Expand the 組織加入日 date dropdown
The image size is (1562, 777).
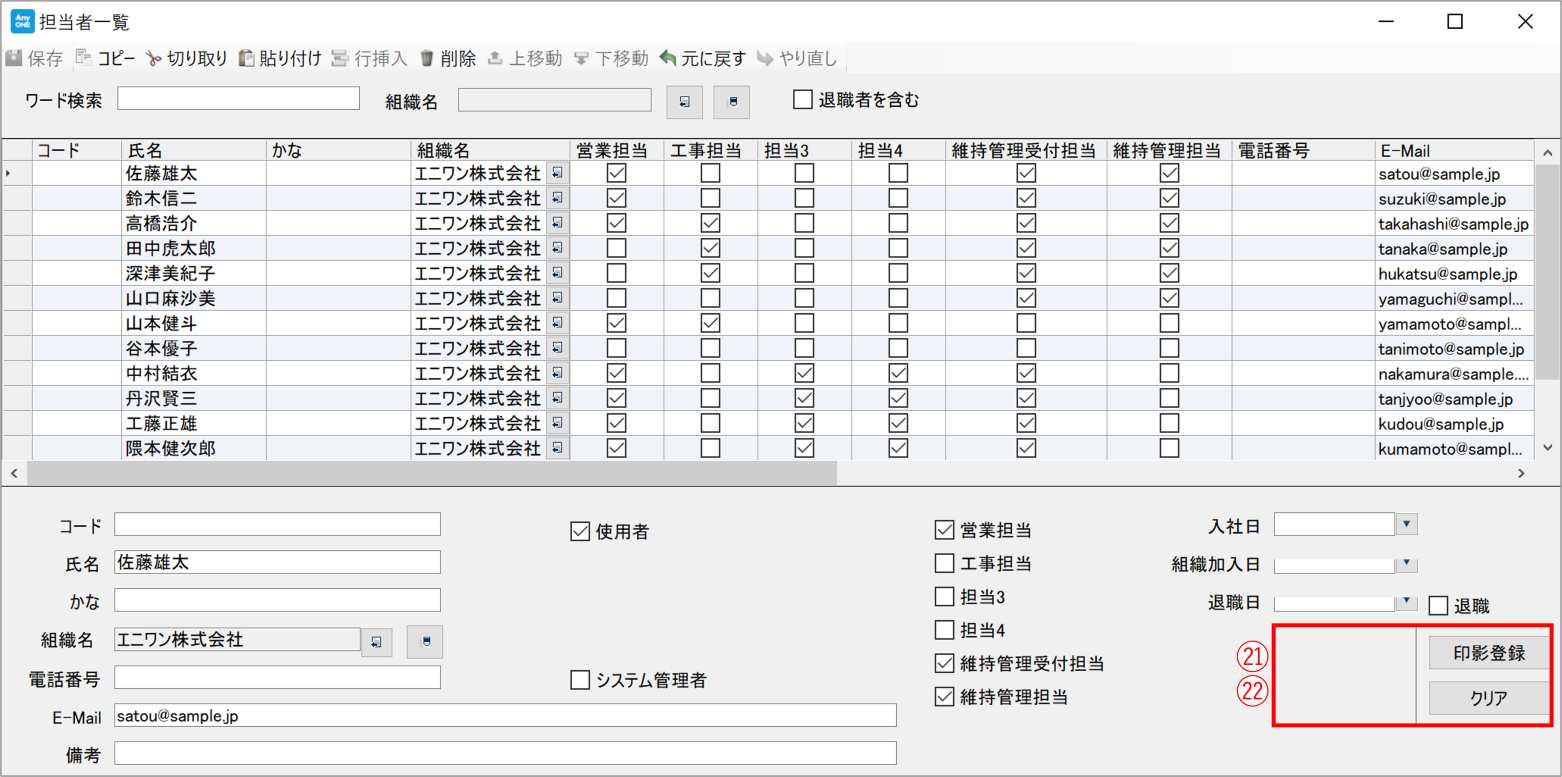[x=1407, y=564]
